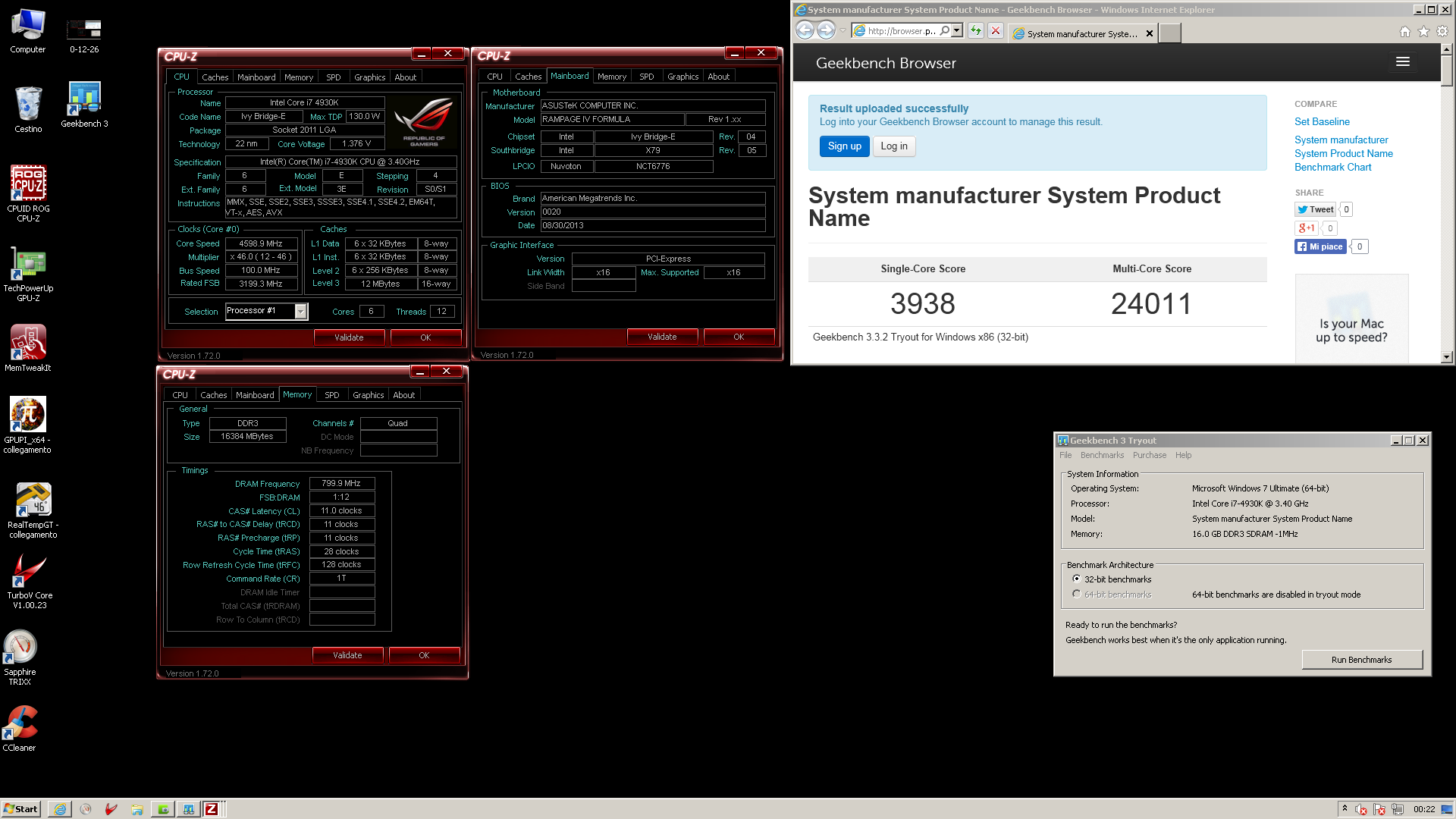Go back in Internet Explorer
This screenshot has width=1456, height=819.
tap(805, 30)
